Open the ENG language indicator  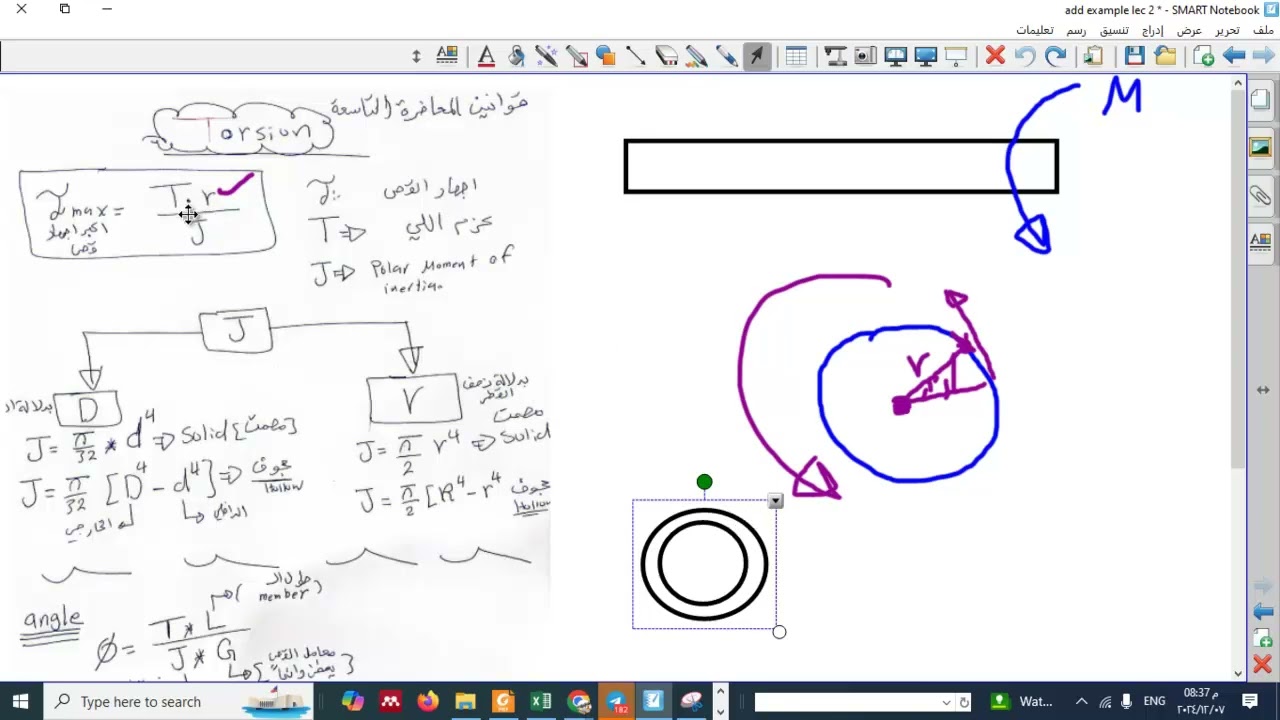1154,701
